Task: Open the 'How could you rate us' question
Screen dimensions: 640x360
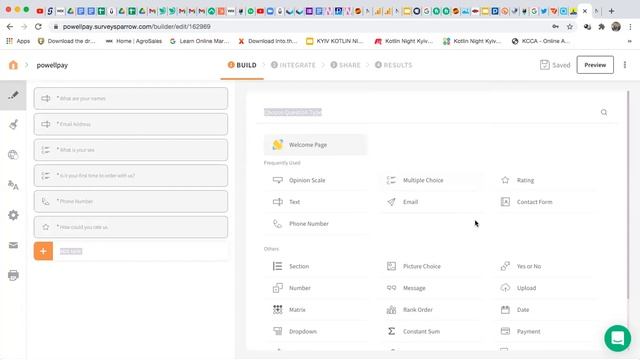Action: tap(131, 227)
